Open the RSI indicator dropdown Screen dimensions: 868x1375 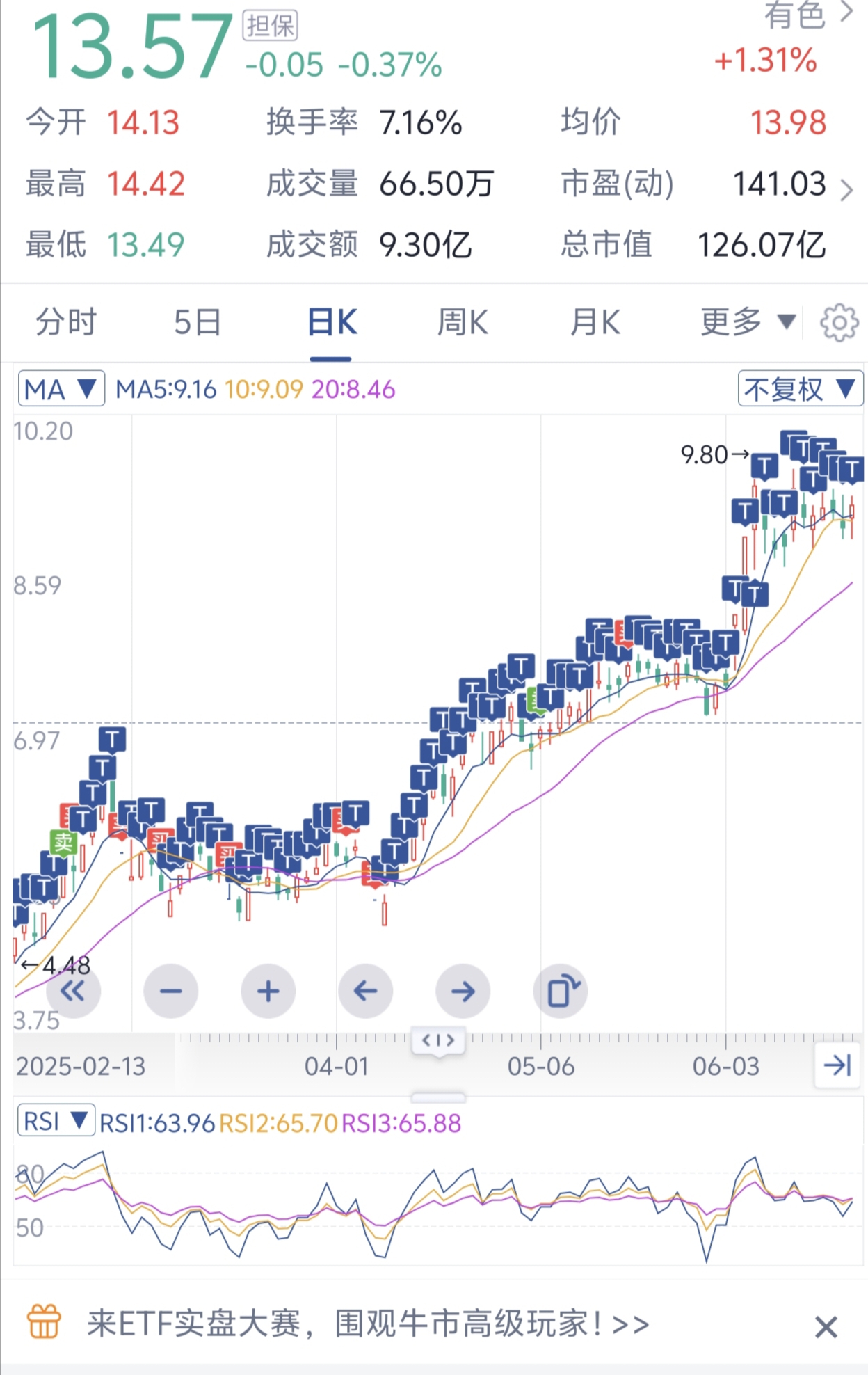pyautogui.click(x=56, y=1122)
